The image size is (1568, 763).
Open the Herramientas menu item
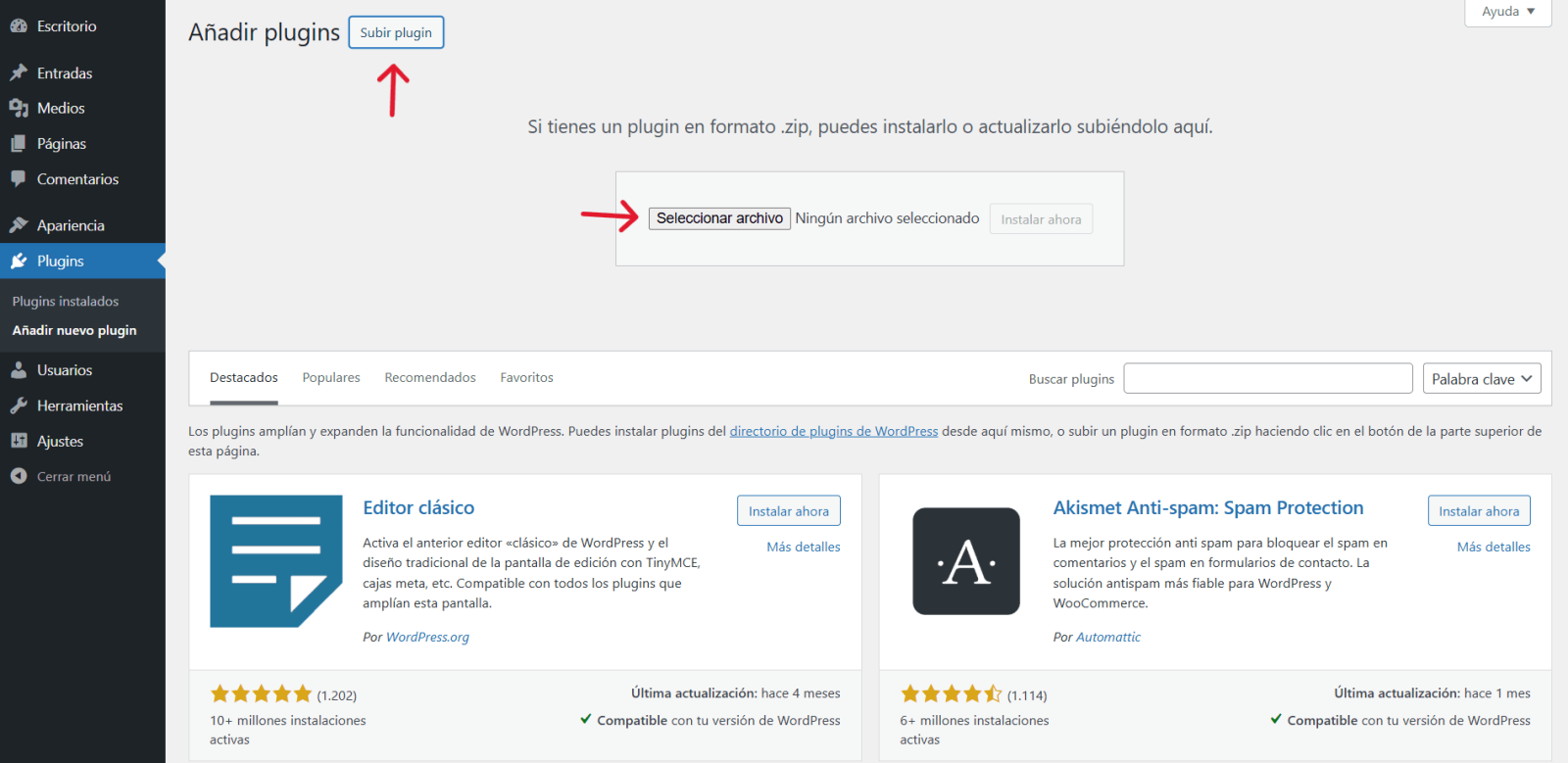point(82,405)
